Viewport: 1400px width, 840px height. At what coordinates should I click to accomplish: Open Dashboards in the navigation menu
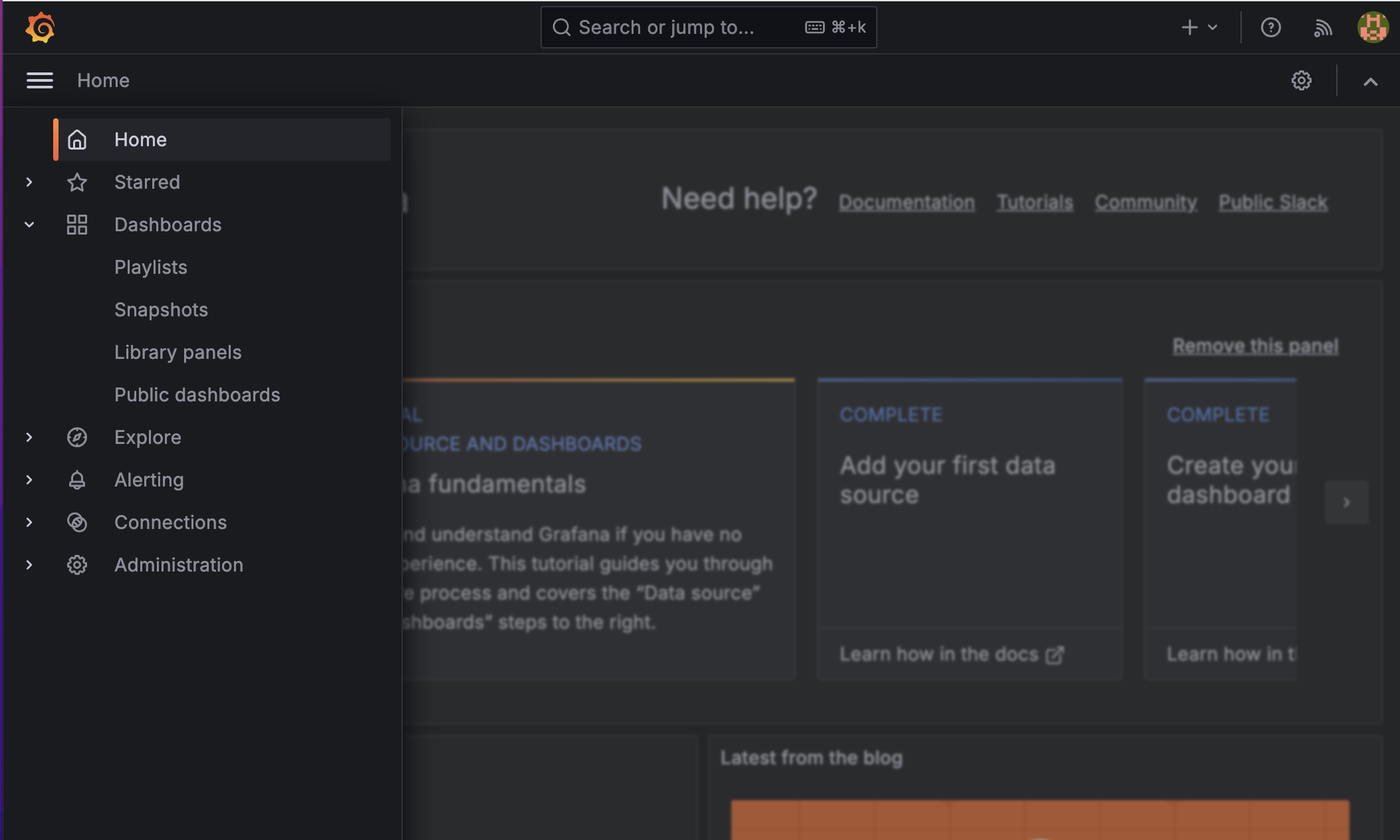tap(168, 225)
